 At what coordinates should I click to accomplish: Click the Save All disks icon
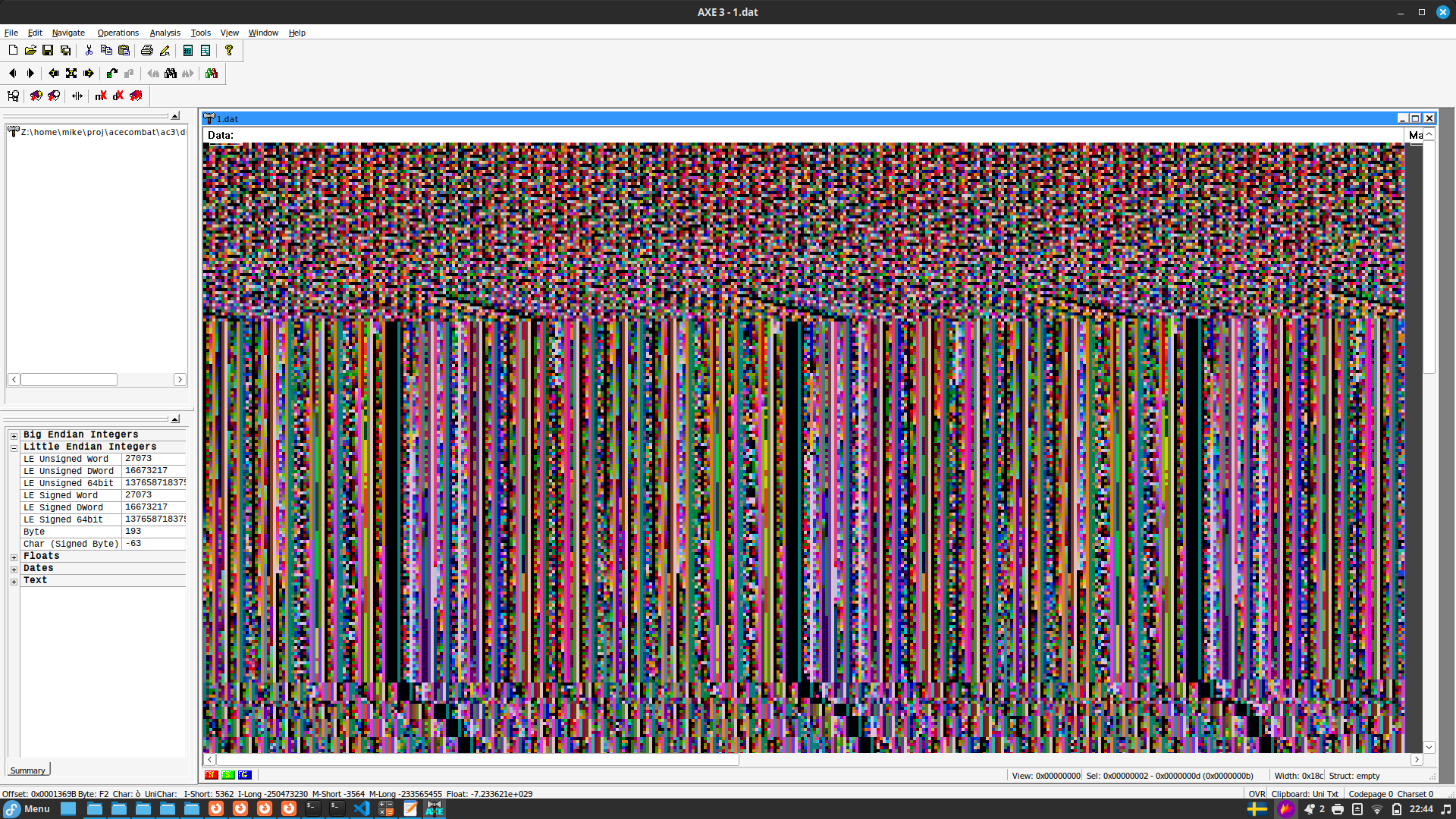pyautogui.click(x=66, y=50)
